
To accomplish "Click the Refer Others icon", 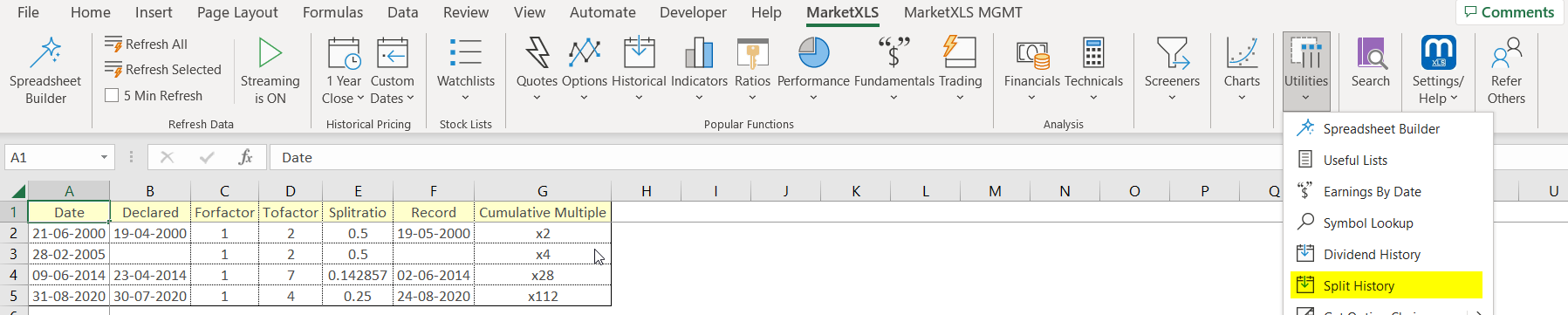I will [1506, 70].
